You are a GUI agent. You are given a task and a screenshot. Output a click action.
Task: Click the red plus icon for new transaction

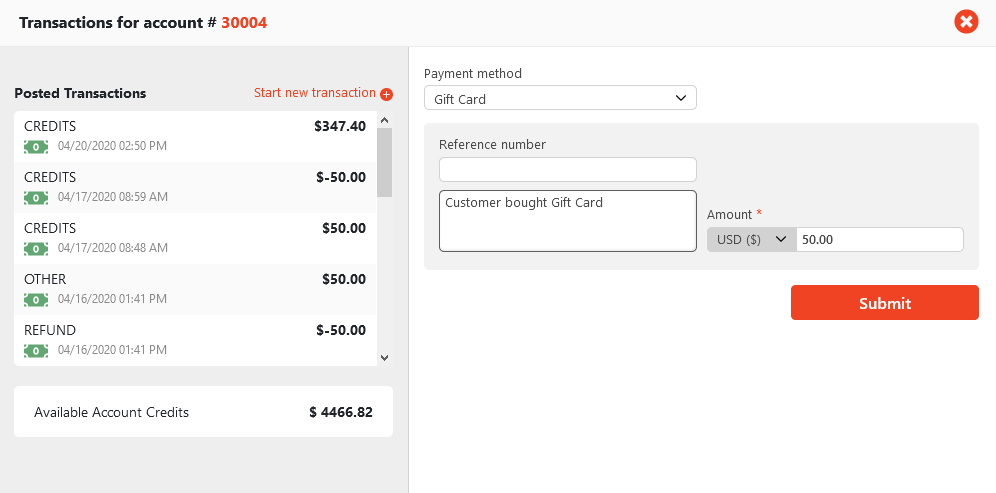(386, 94)
